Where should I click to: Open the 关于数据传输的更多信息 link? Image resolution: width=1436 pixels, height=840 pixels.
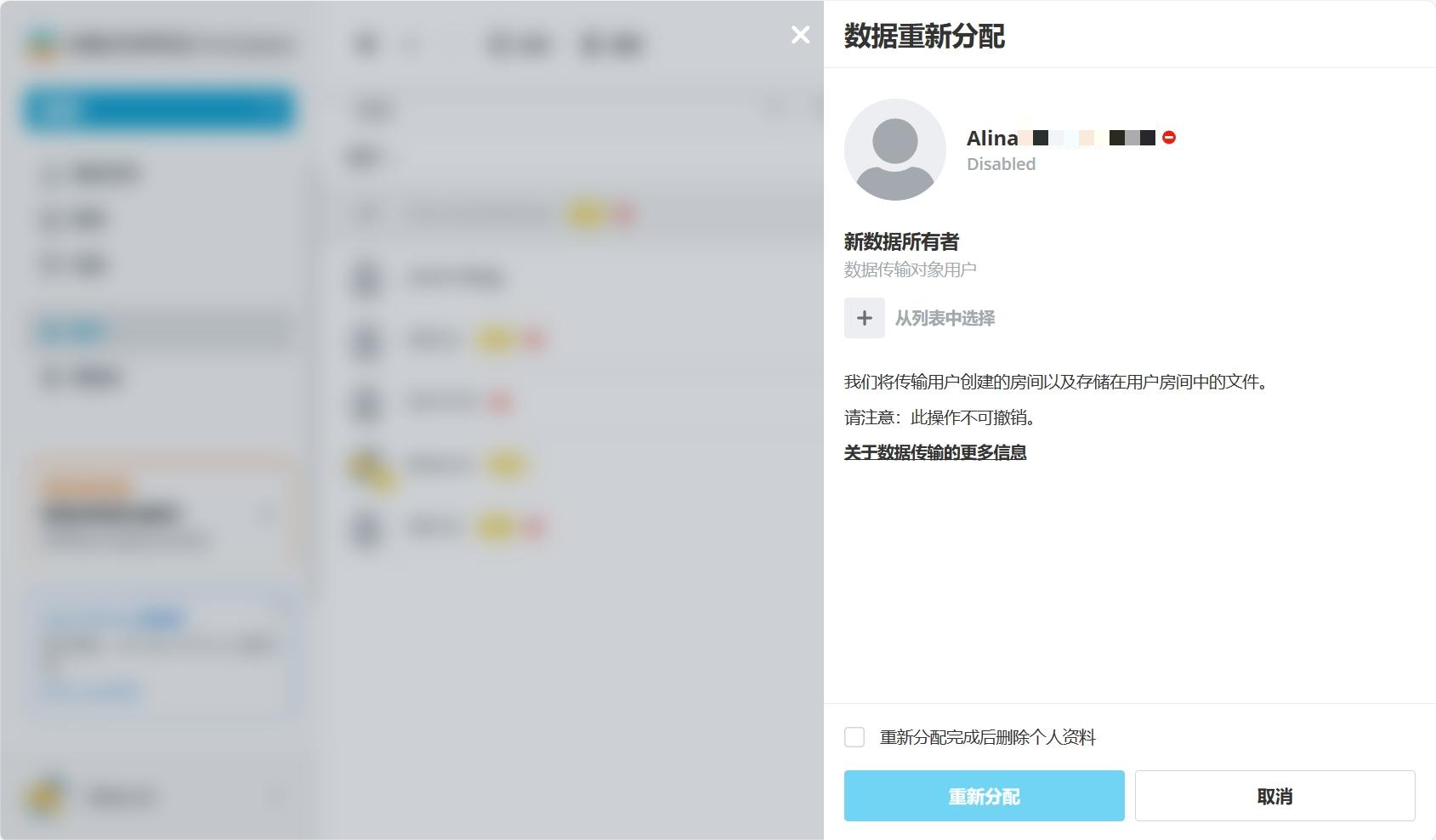(x=934, y=453)
